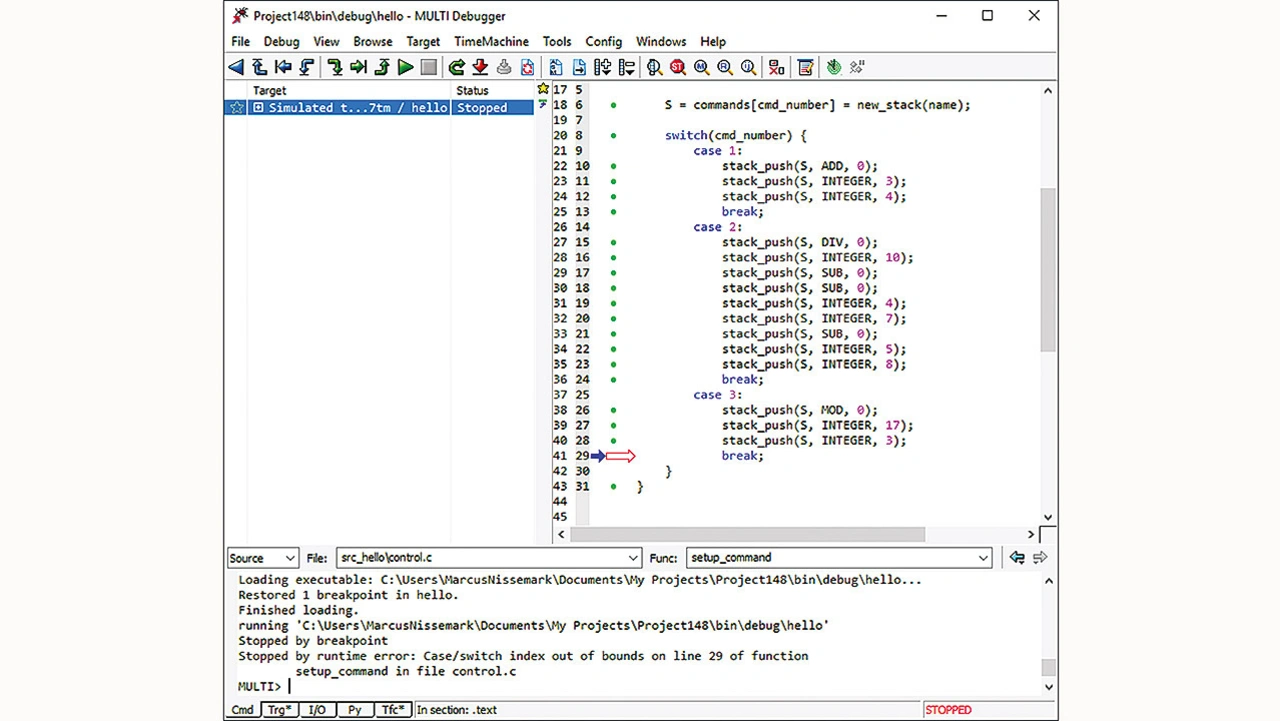This screenshot has width=1280, height=721.
Task: Click the source pane horizontal scrollbar
Action: pyautogui.click(x=748, y=535)
